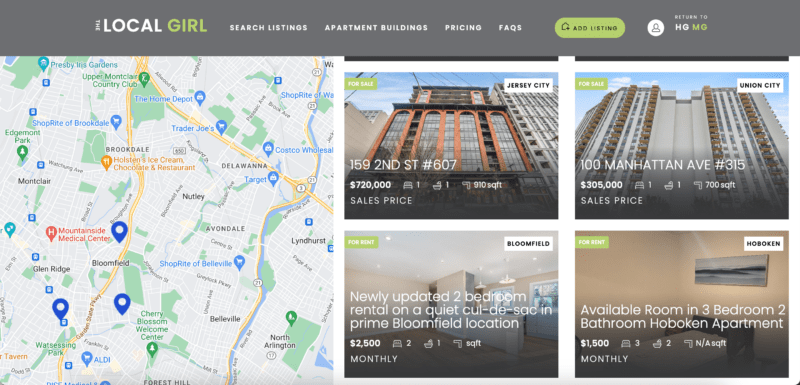Click the Hoboken location tag
The image size is (800, 385).
coord(763,244)
